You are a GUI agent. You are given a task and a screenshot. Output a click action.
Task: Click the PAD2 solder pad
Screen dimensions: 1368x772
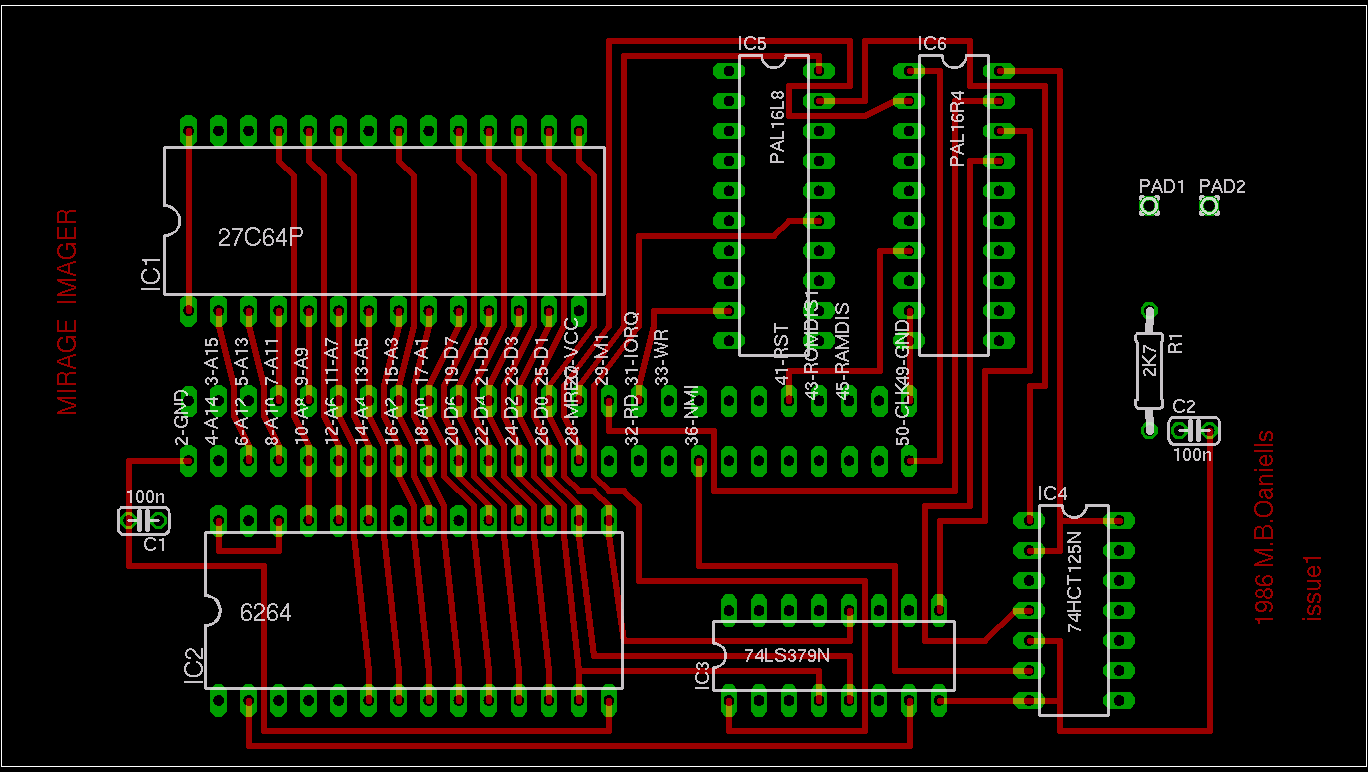(1209, 206)
